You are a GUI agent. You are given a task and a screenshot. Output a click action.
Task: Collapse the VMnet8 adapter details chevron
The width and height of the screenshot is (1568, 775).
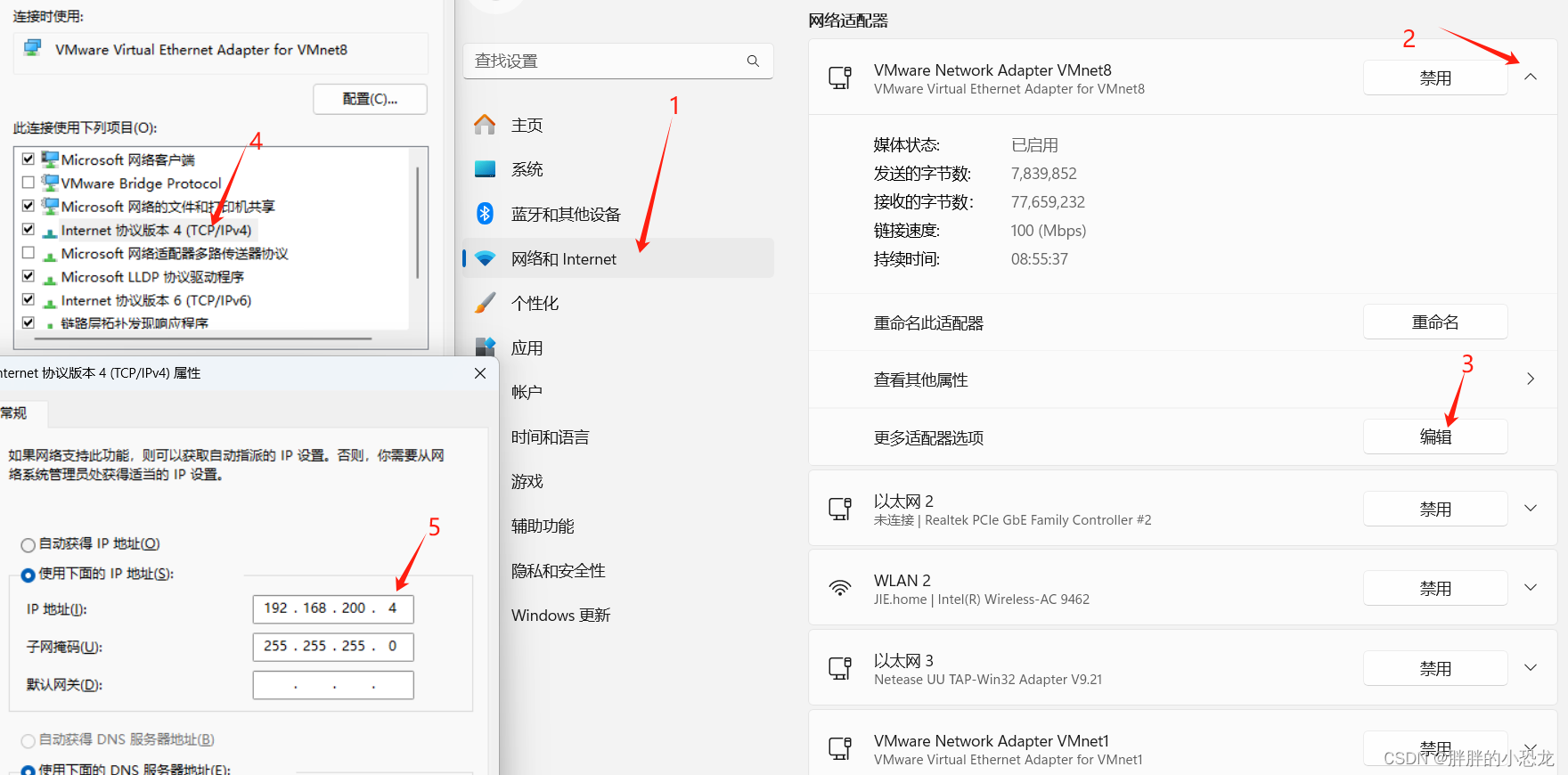coord(1531,77)
